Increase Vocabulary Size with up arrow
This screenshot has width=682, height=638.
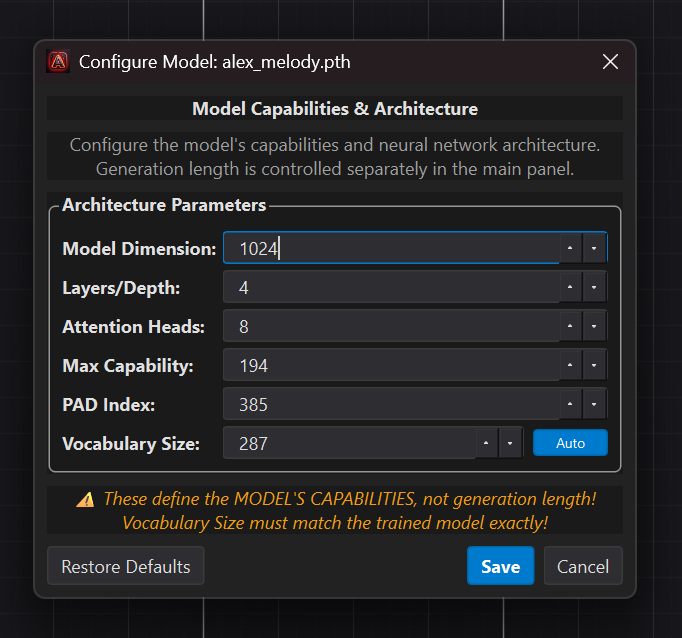[x=486, y=443]
